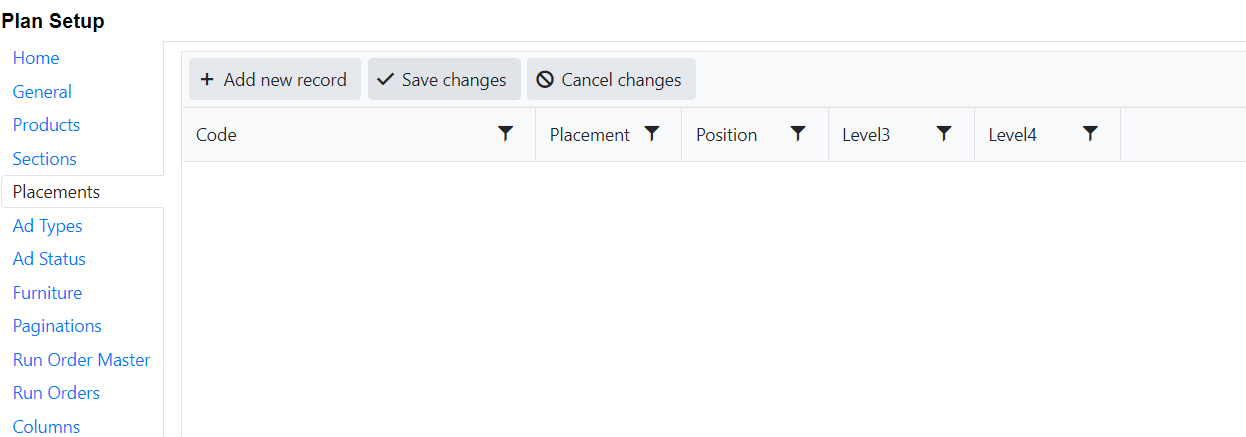Open the Sections page

(45, 159)
